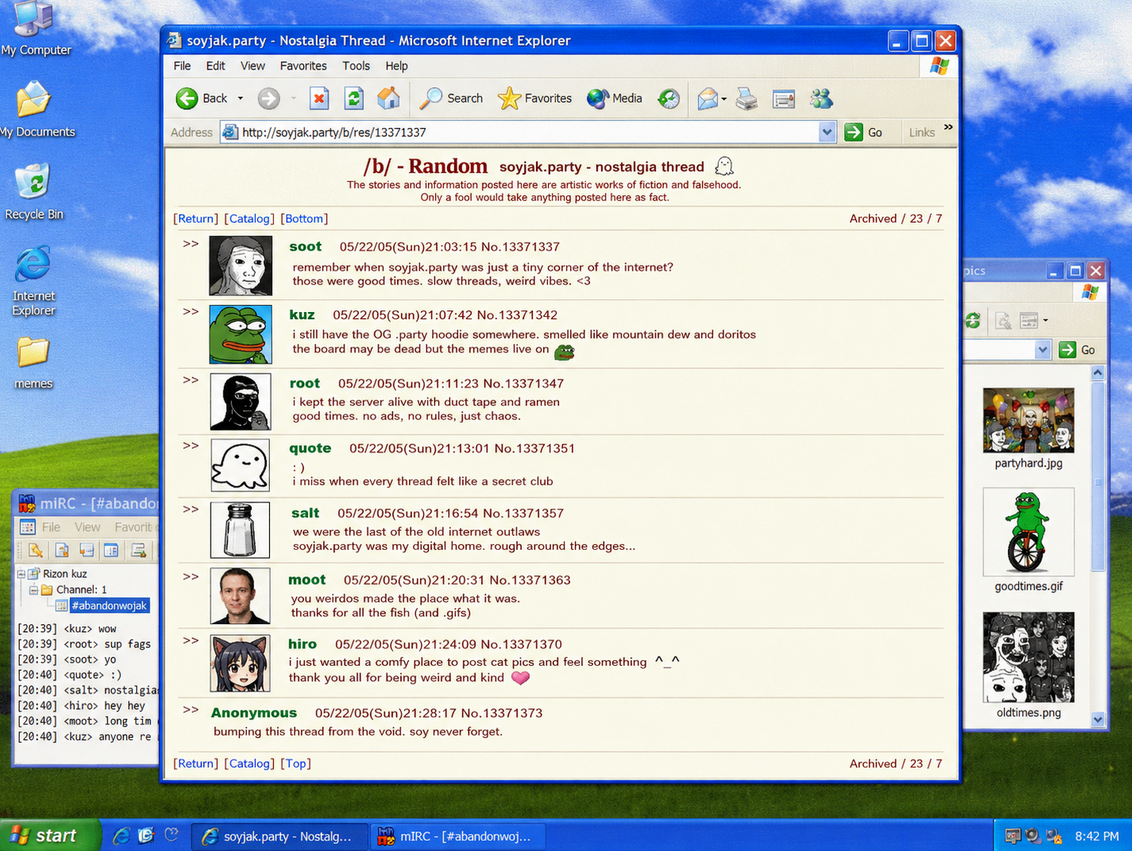Screen dimensions: 1132x851
Task: Click post number No.13371342
Action: [517, 315]
